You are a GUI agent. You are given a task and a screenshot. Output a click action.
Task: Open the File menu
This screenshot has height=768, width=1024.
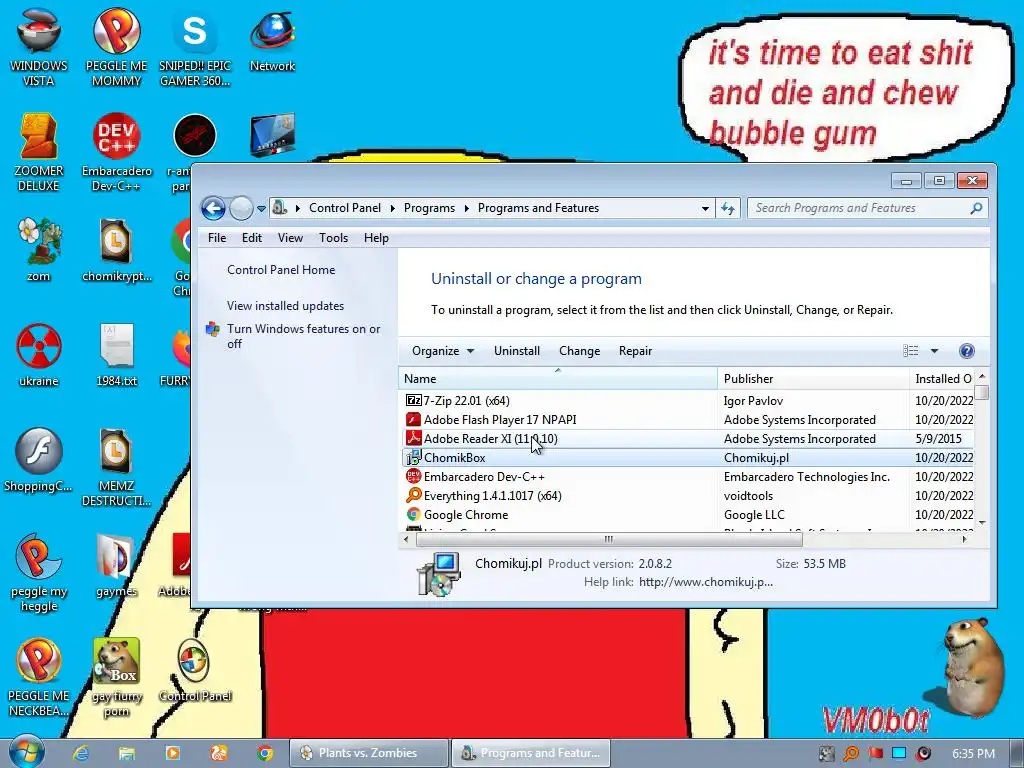(x=217, y=238)
